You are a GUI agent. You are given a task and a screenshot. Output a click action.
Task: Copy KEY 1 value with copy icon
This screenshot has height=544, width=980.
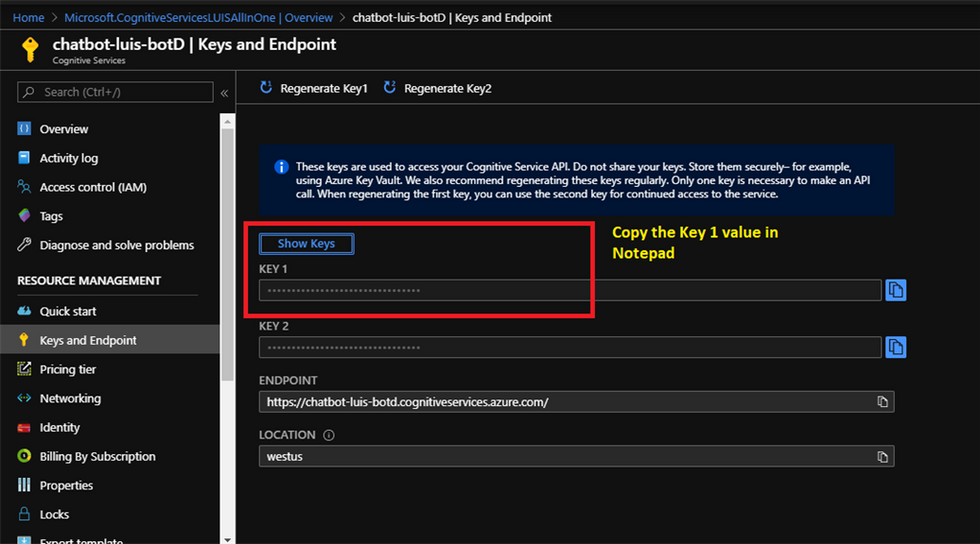click(x=896, y=290)
